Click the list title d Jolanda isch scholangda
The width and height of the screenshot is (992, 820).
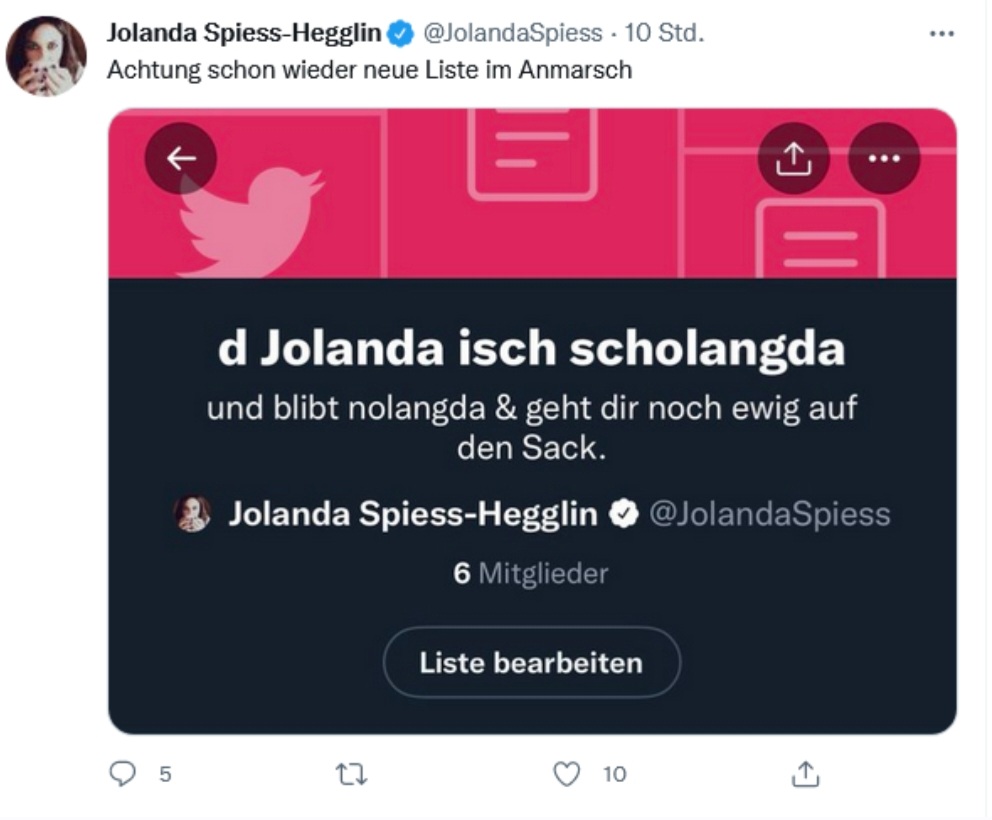tap(531, 349)
